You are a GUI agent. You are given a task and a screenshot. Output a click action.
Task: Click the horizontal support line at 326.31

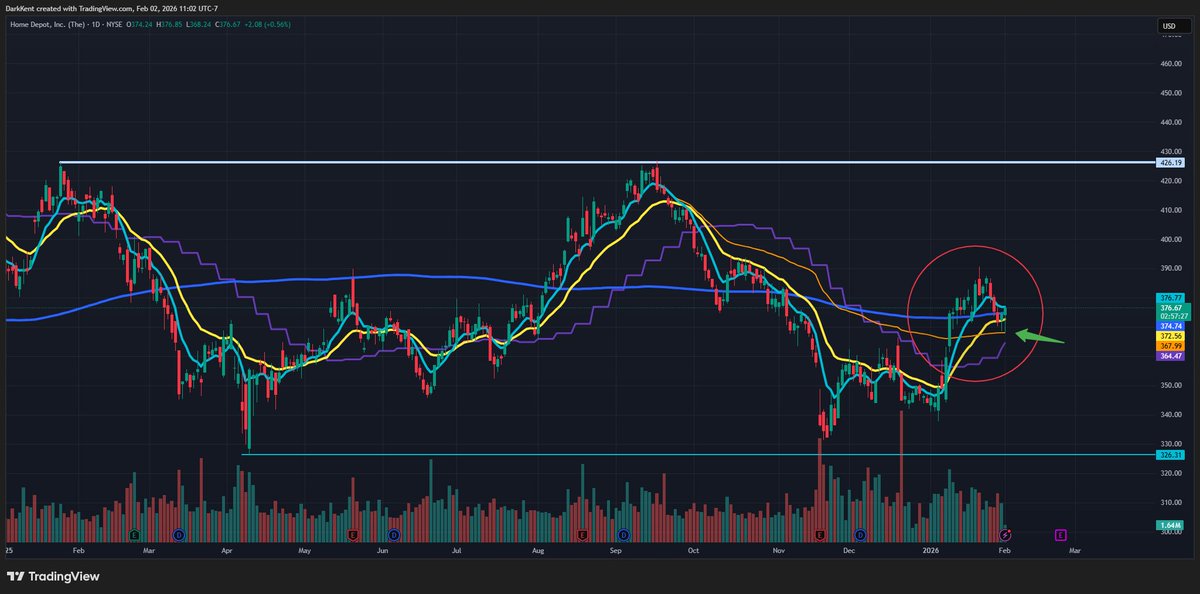[698, 454]
